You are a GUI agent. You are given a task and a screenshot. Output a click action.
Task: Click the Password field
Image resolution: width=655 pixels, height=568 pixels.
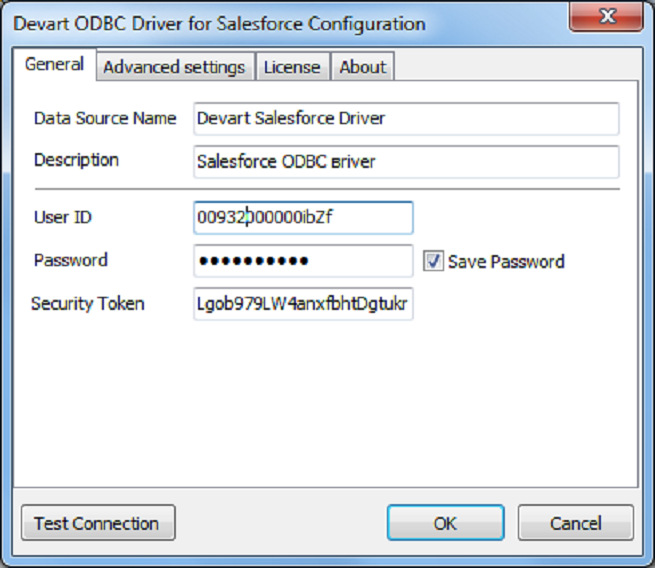tap(303, 261)
